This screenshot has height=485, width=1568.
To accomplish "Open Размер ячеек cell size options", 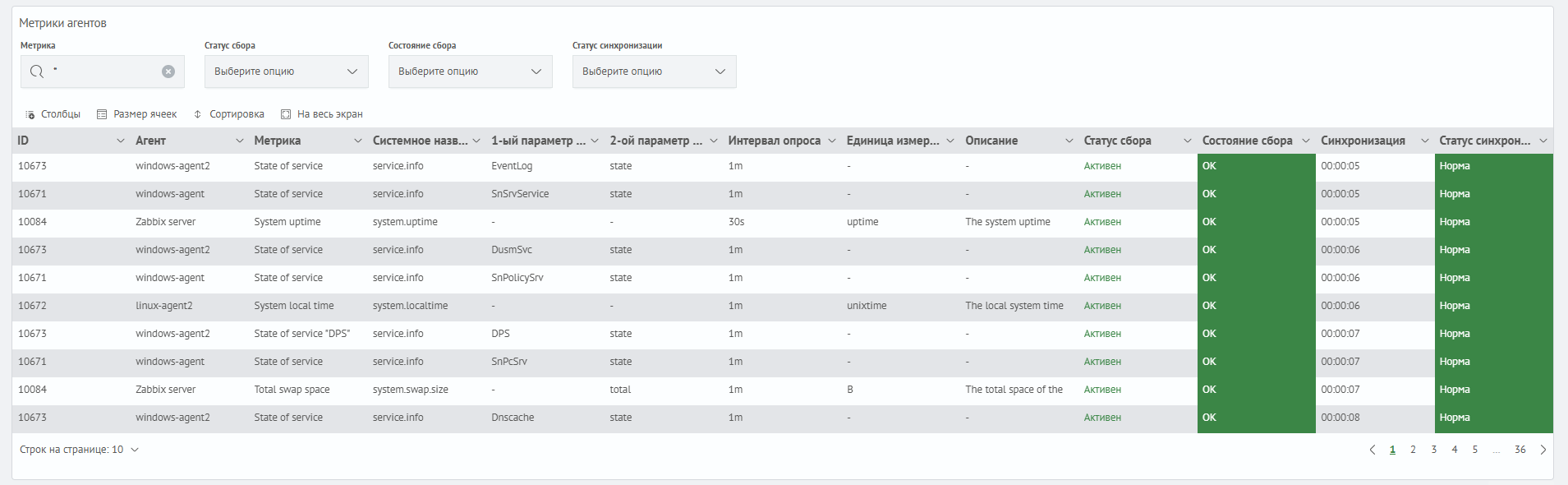I will coord(136,114).
